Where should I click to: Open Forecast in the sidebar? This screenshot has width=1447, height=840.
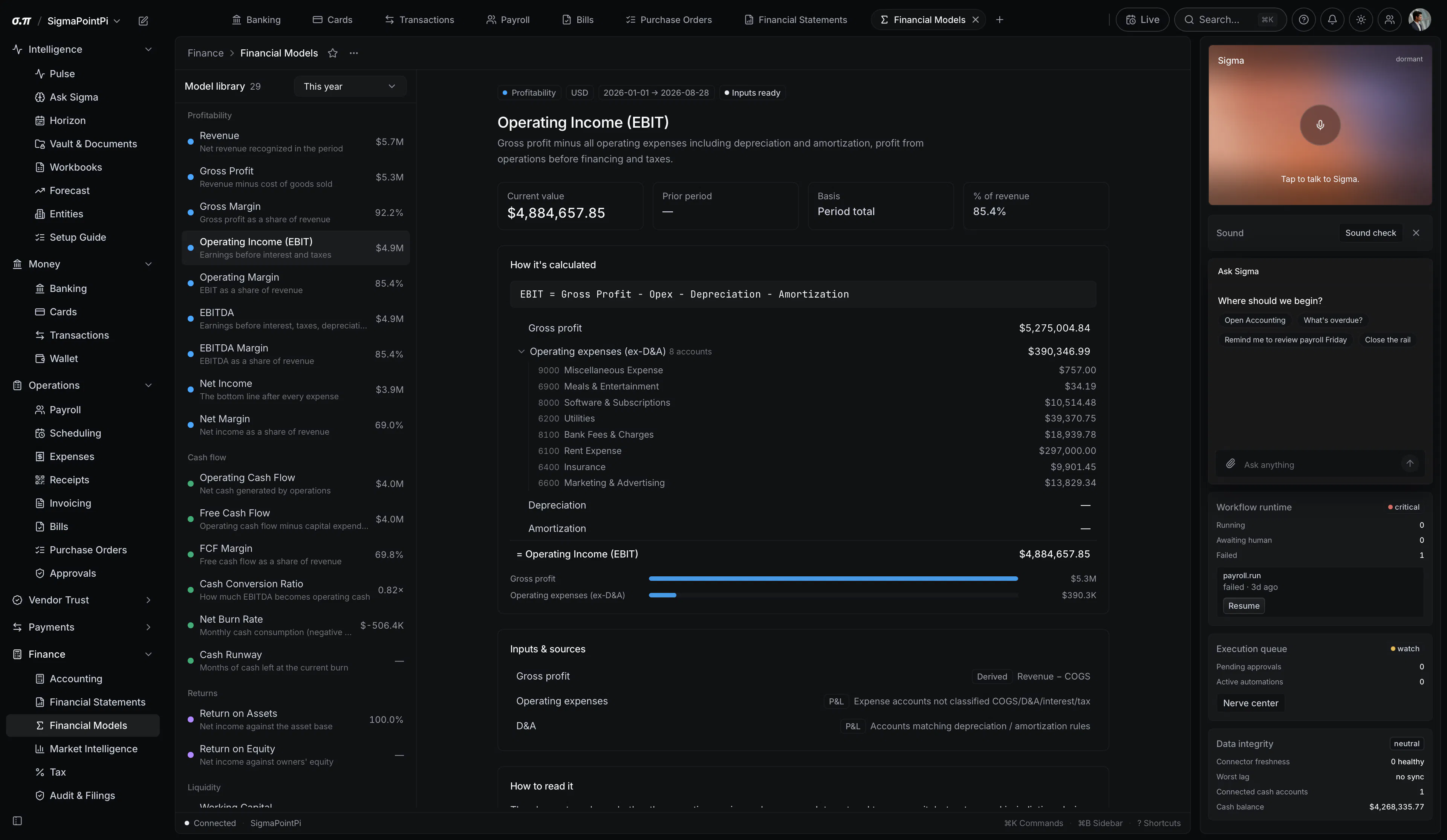pos(83,191)
